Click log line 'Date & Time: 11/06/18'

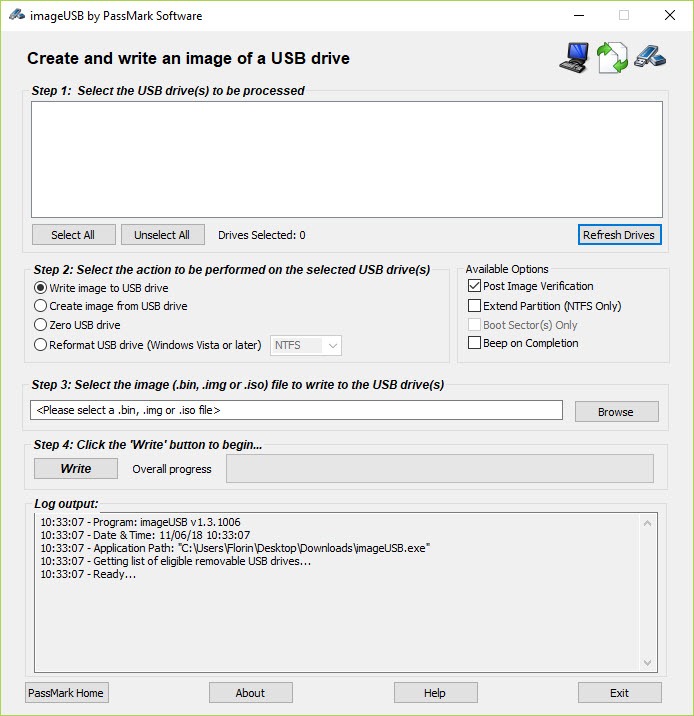[145, 535]
